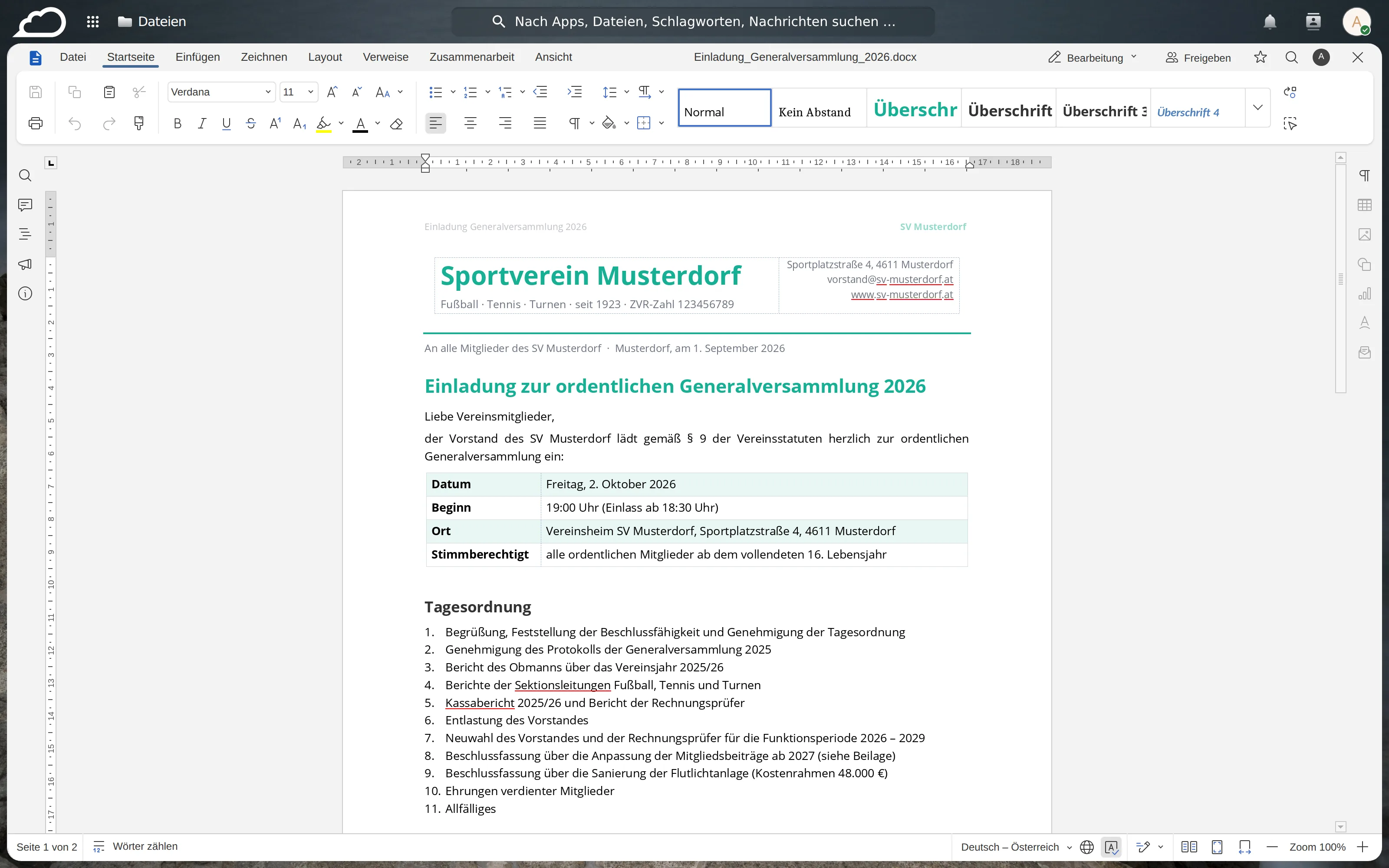This screenshot has width=1389, height=868.
Task: Click the Print icon in toolbar
Action: coord(36,123)
